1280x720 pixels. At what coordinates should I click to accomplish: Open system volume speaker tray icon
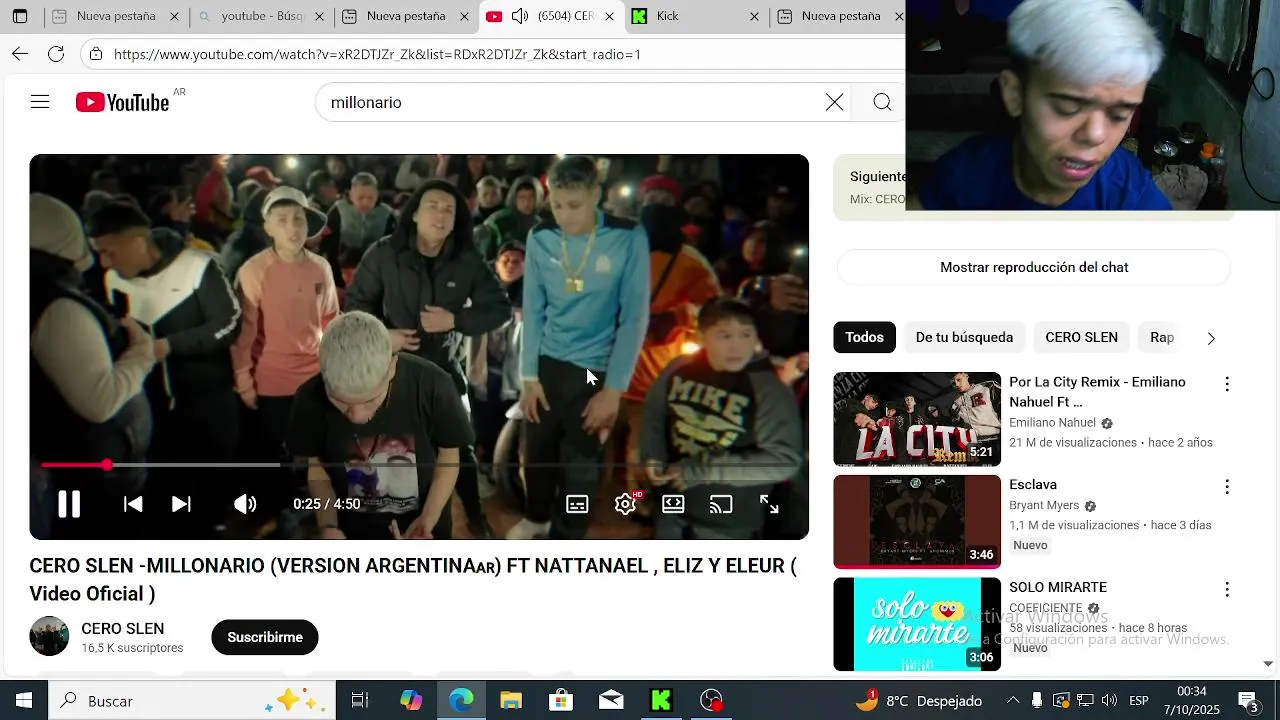pyautogui.click(x=1109, y=701)
